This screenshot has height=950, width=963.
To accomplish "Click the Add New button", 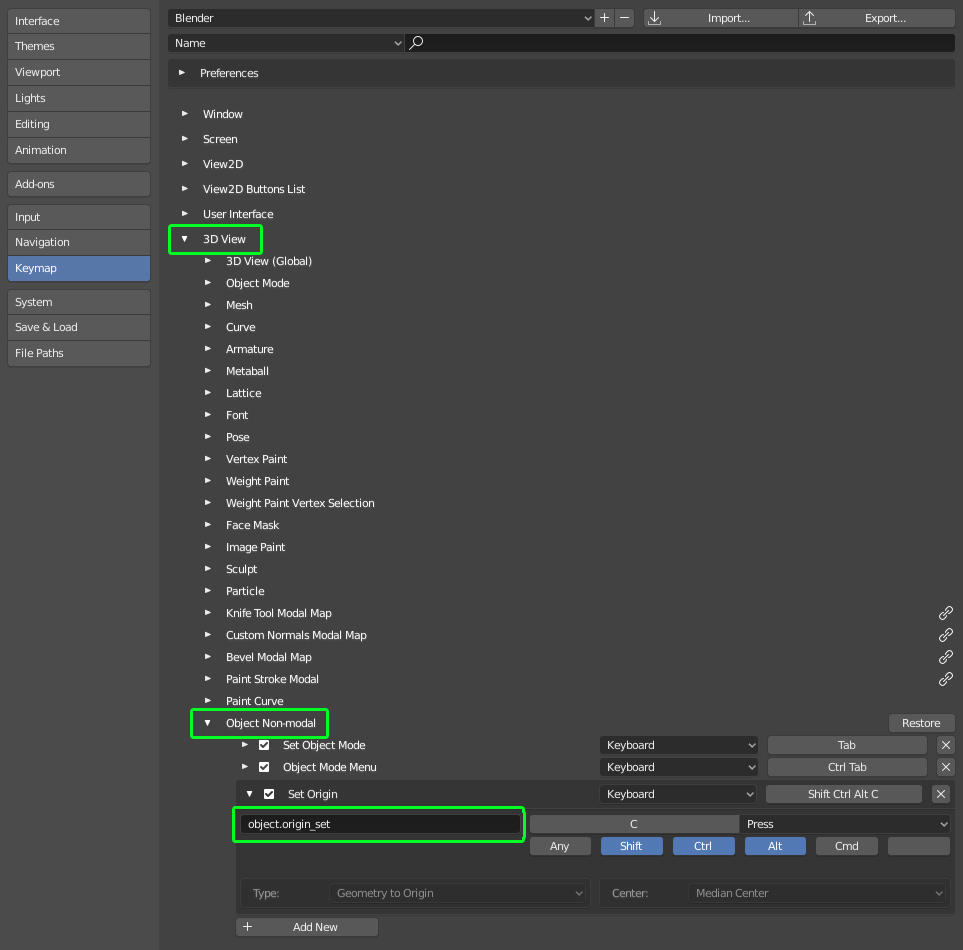I will 306,927.
